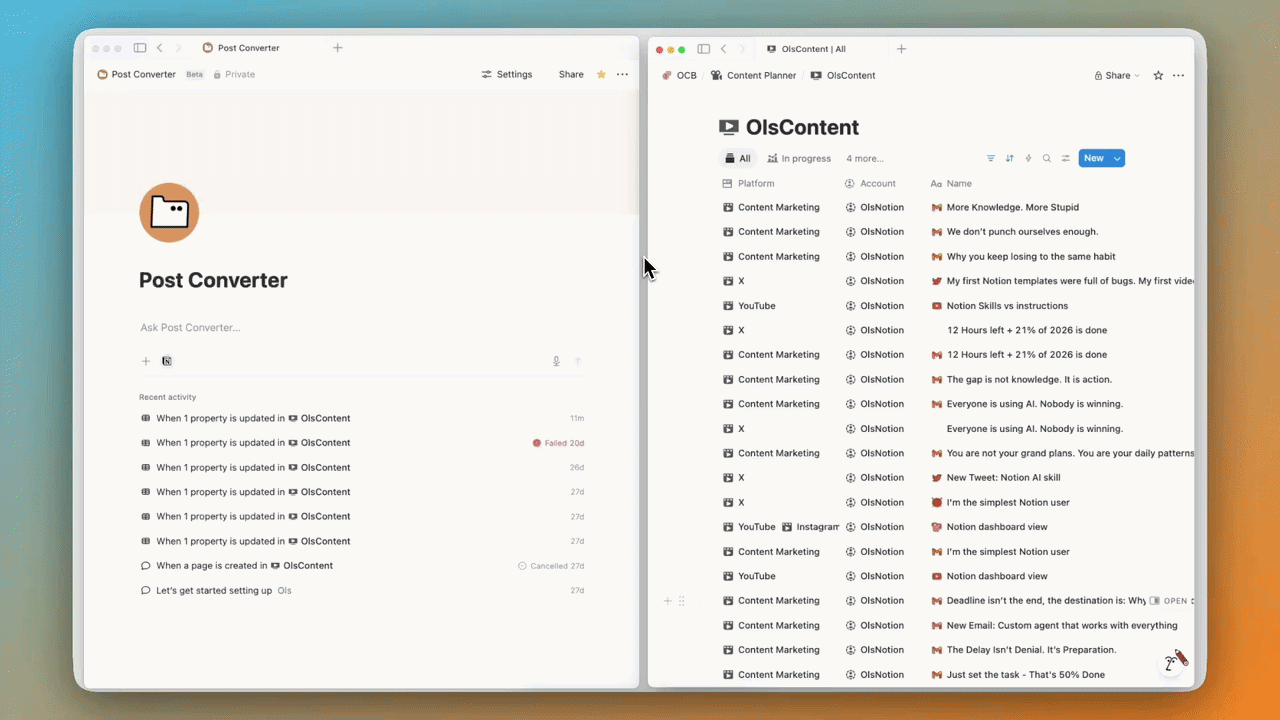Add an attachment with the plus icon below the prompt
This screenshot has width=1280, height=720.
click(x=146, y=361)
